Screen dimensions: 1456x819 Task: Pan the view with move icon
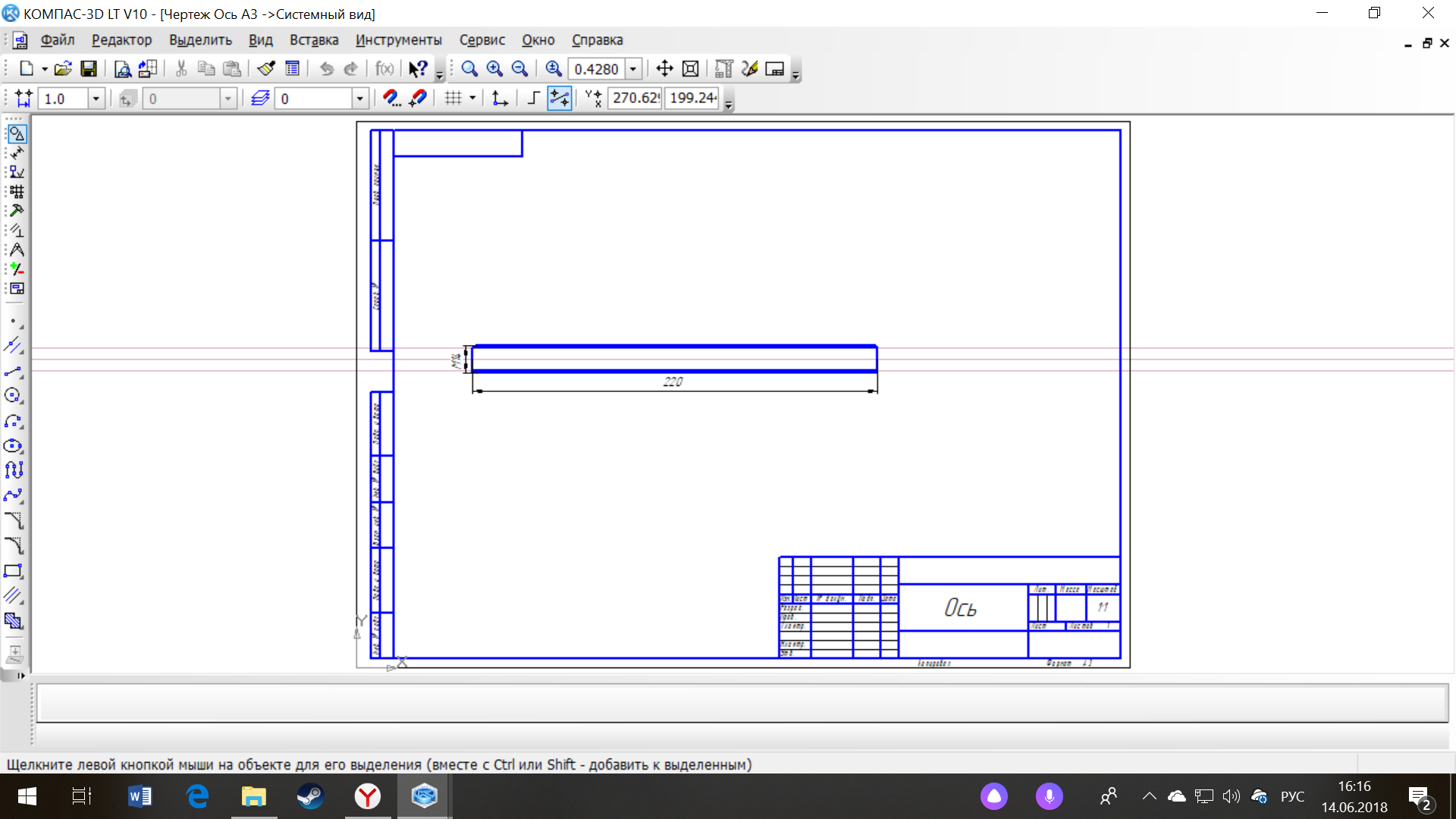(664, 69)
